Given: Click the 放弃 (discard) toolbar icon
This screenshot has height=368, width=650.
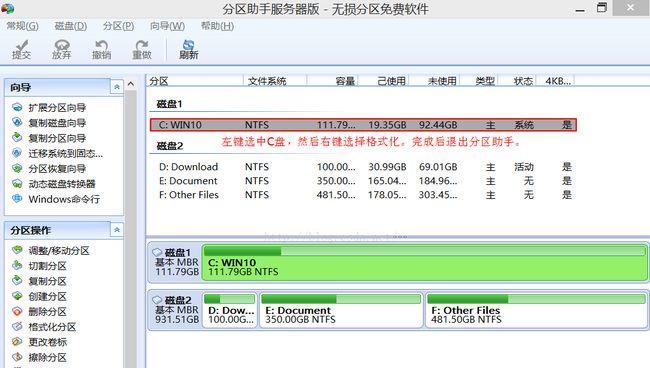Looking at the screenshot, I should (x=61, y=49).
